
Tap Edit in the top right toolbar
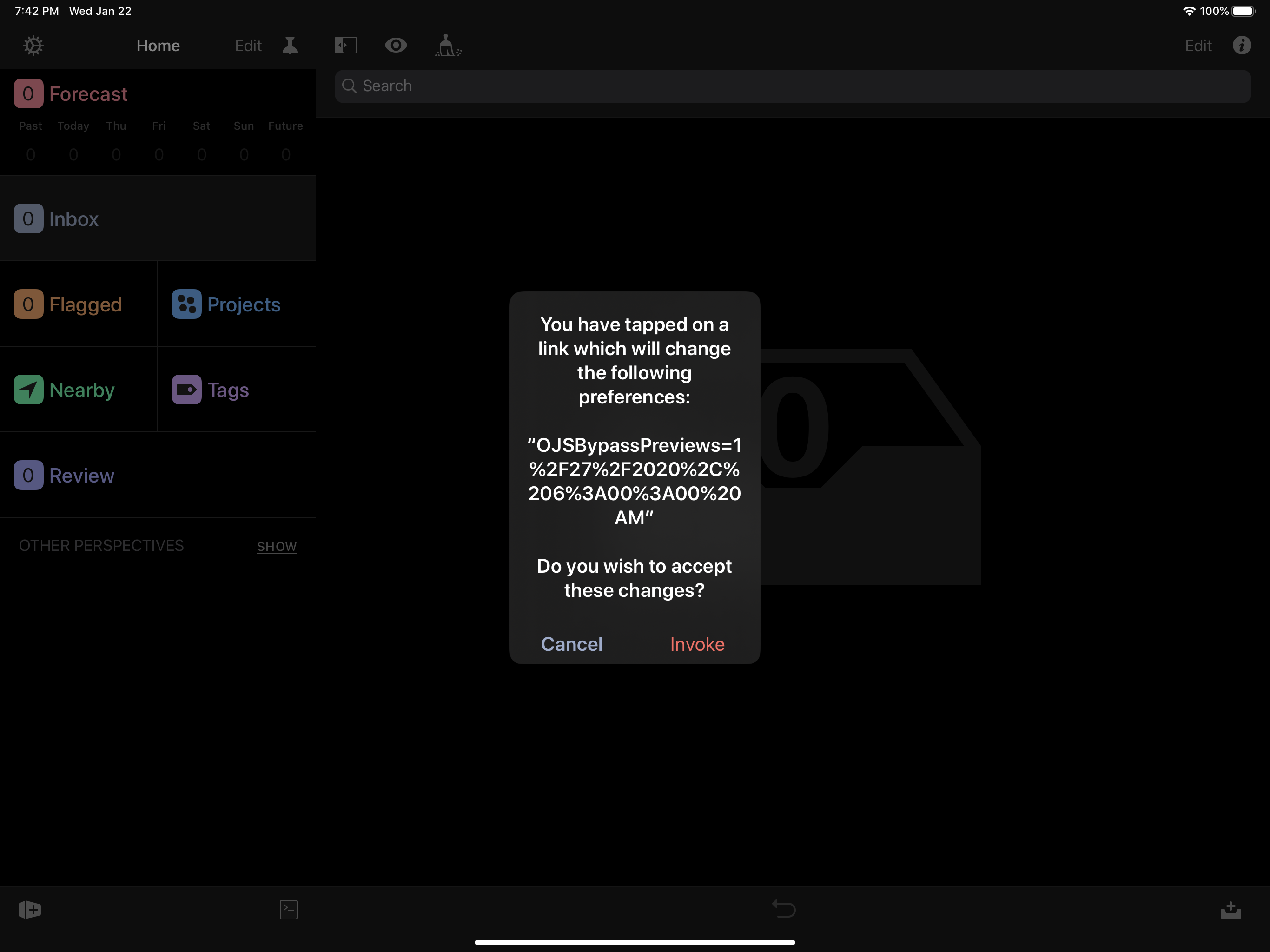click(1198, 46)
